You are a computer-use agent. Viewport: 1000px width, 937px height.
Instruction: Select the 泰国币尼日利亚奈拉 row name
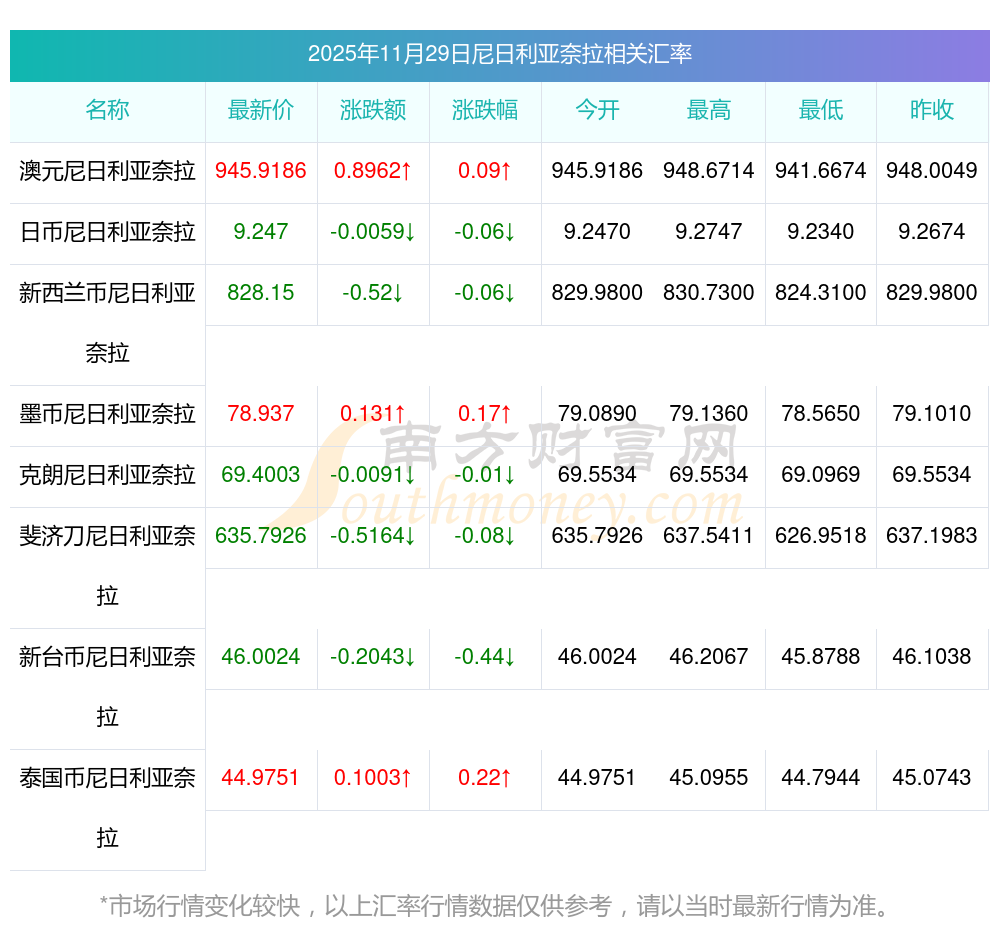tap(107, 807)
